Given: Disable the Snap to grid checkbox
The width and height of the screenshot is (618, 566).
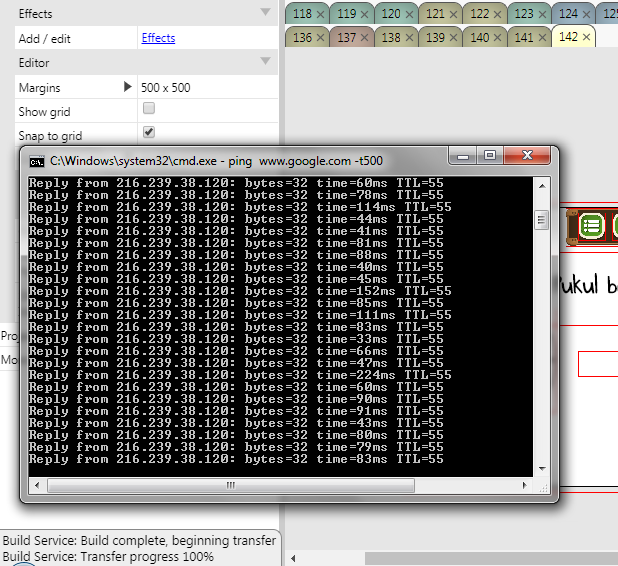Looking at the screenshot, I should 149,132.
